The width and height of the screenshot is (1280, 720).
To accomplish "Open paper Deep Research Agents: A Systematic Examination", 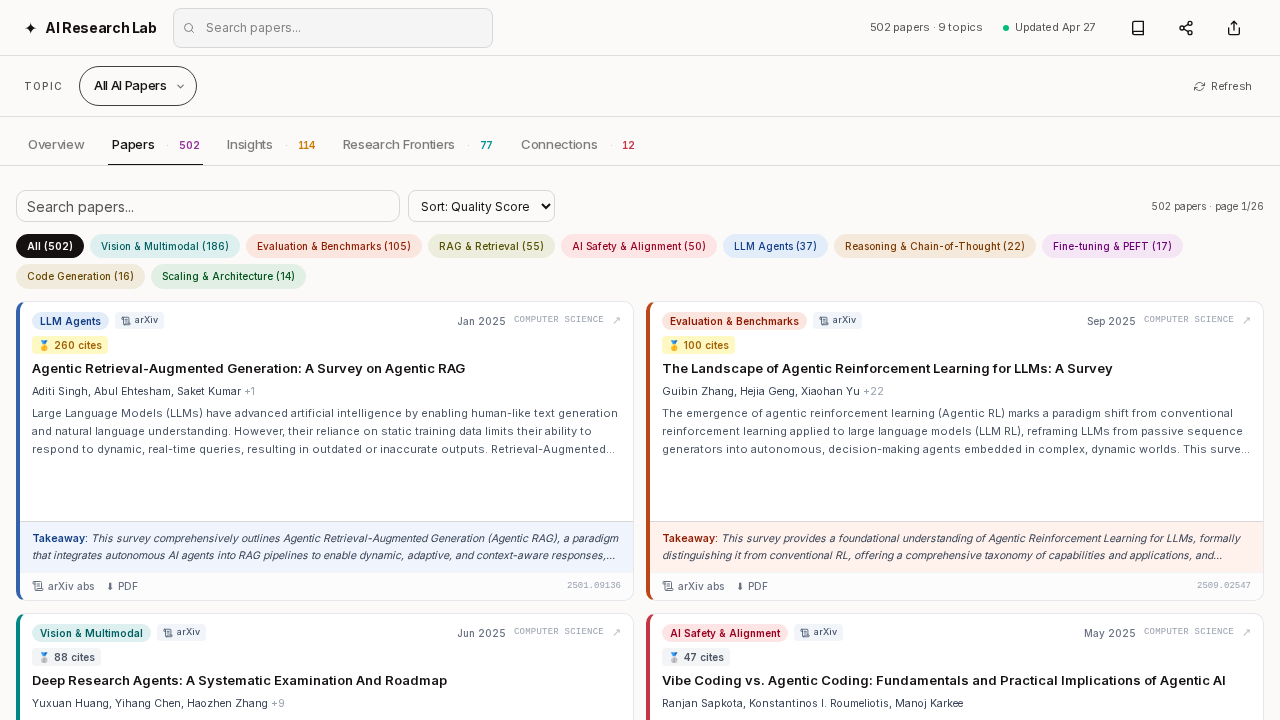I will click(240, 681).
